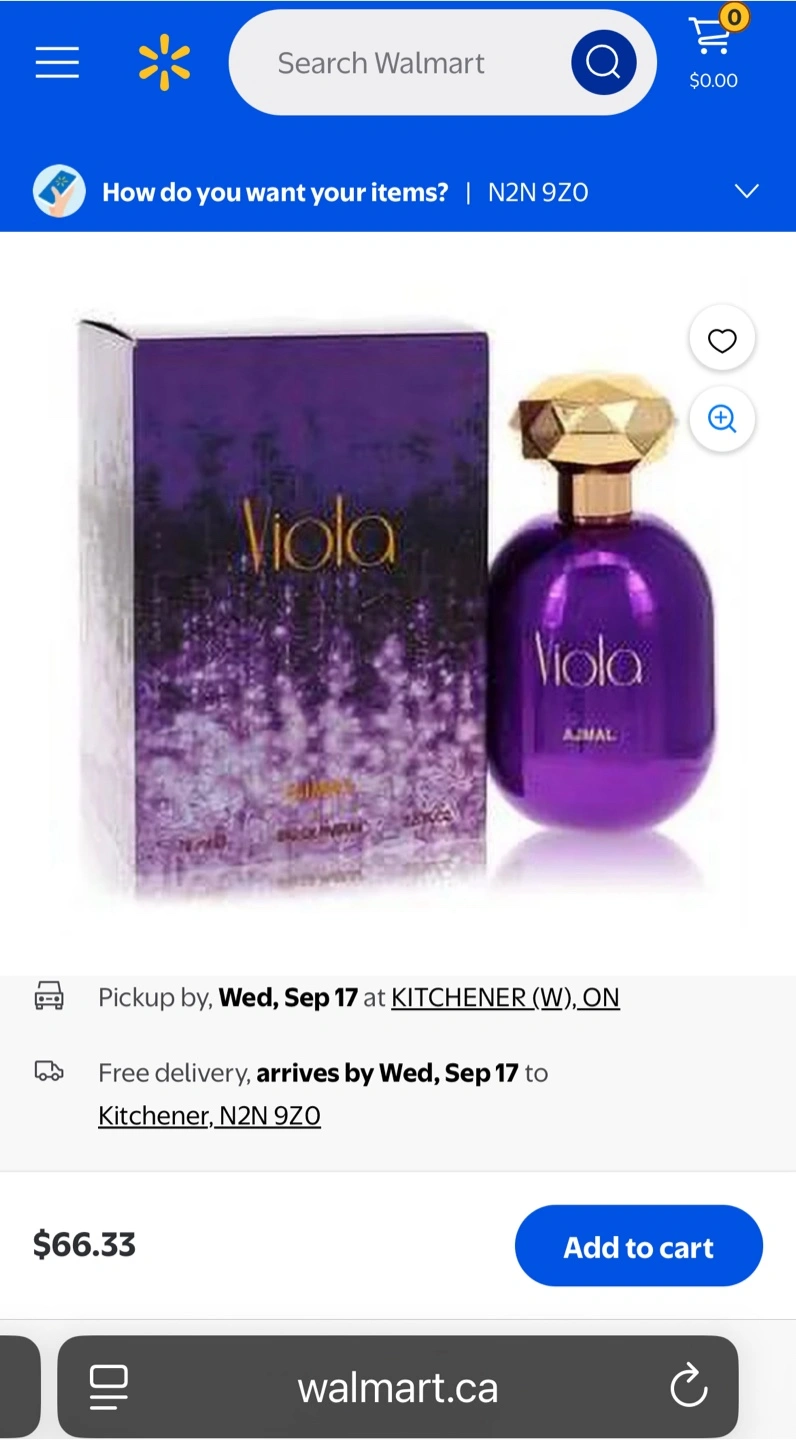This screenshot has height=1440, width=796.
Task: Click the magnifying glass search button
Action: coord(603,63)
